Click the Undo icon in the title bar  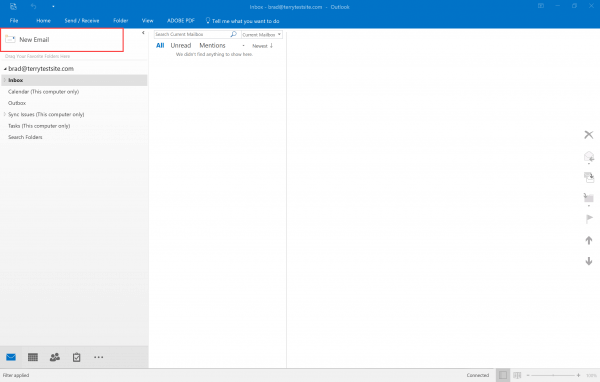34,7
